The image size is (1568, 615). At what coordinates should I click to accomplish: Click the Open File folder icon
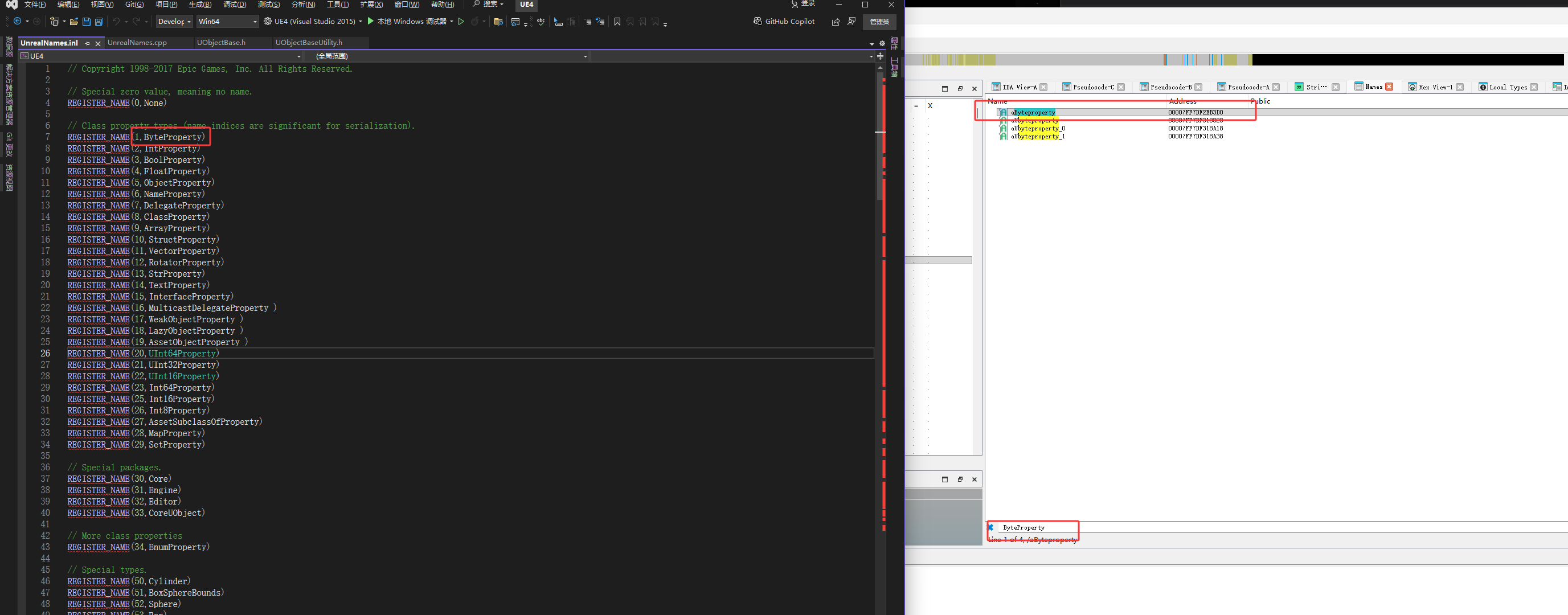coord(73,21)
